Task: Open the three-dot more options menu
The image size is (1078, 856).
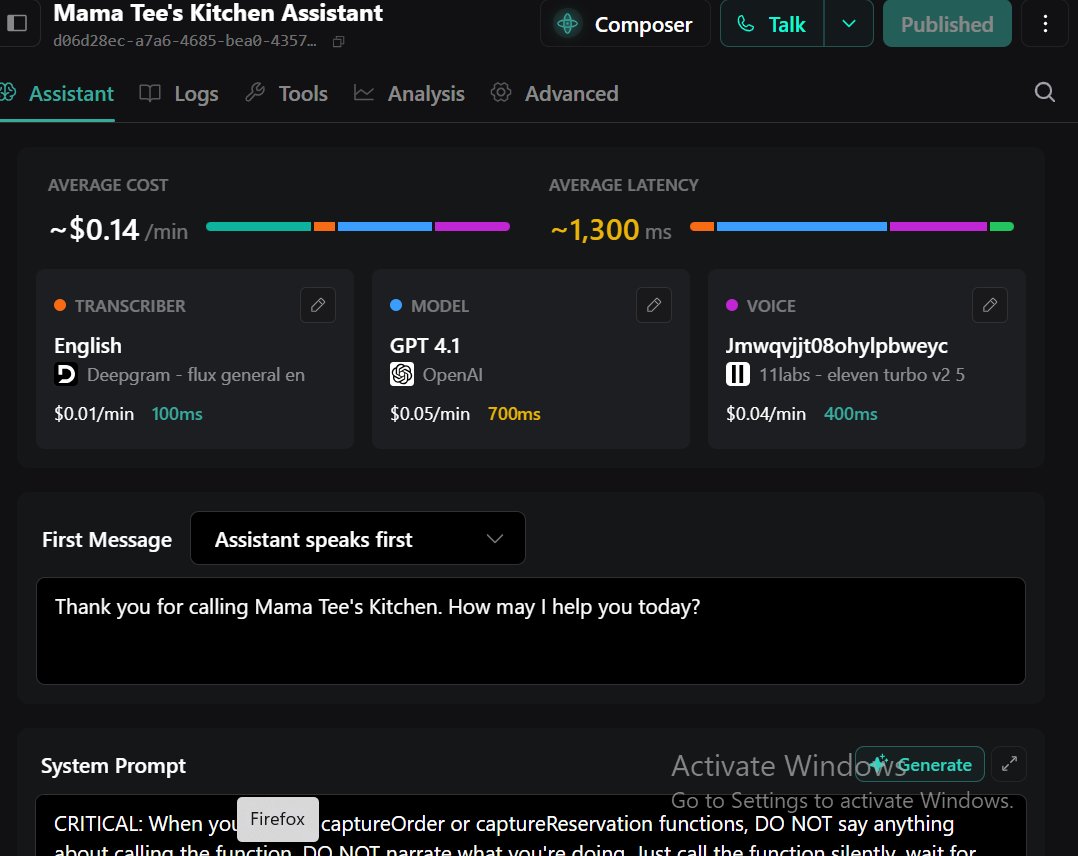Action: tap(1045, 24)
